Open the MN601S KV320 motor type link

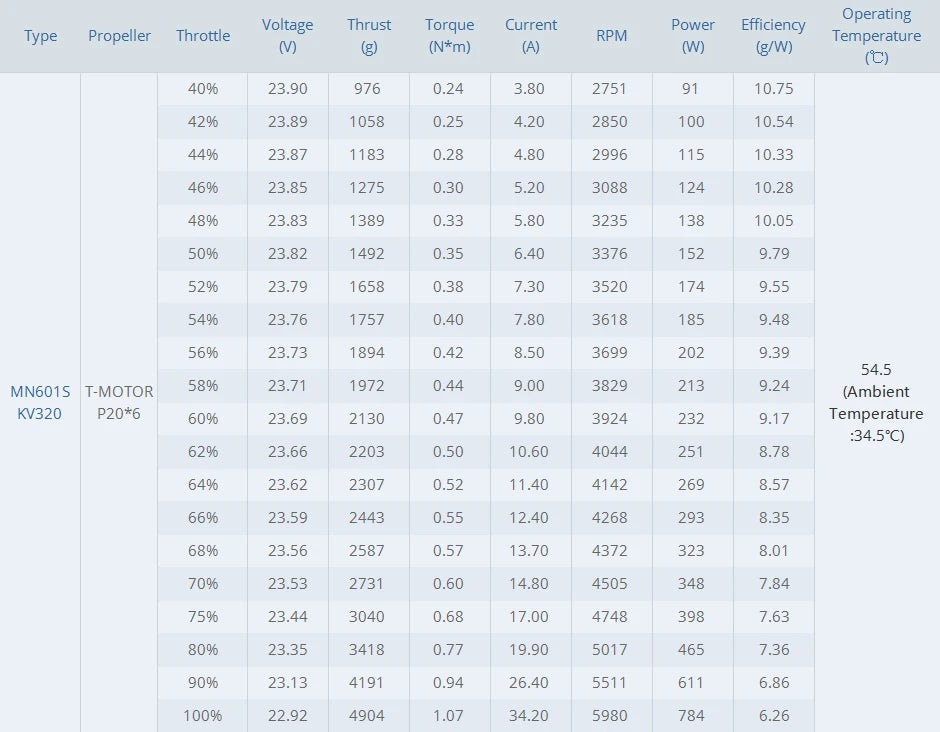point(40,402)
